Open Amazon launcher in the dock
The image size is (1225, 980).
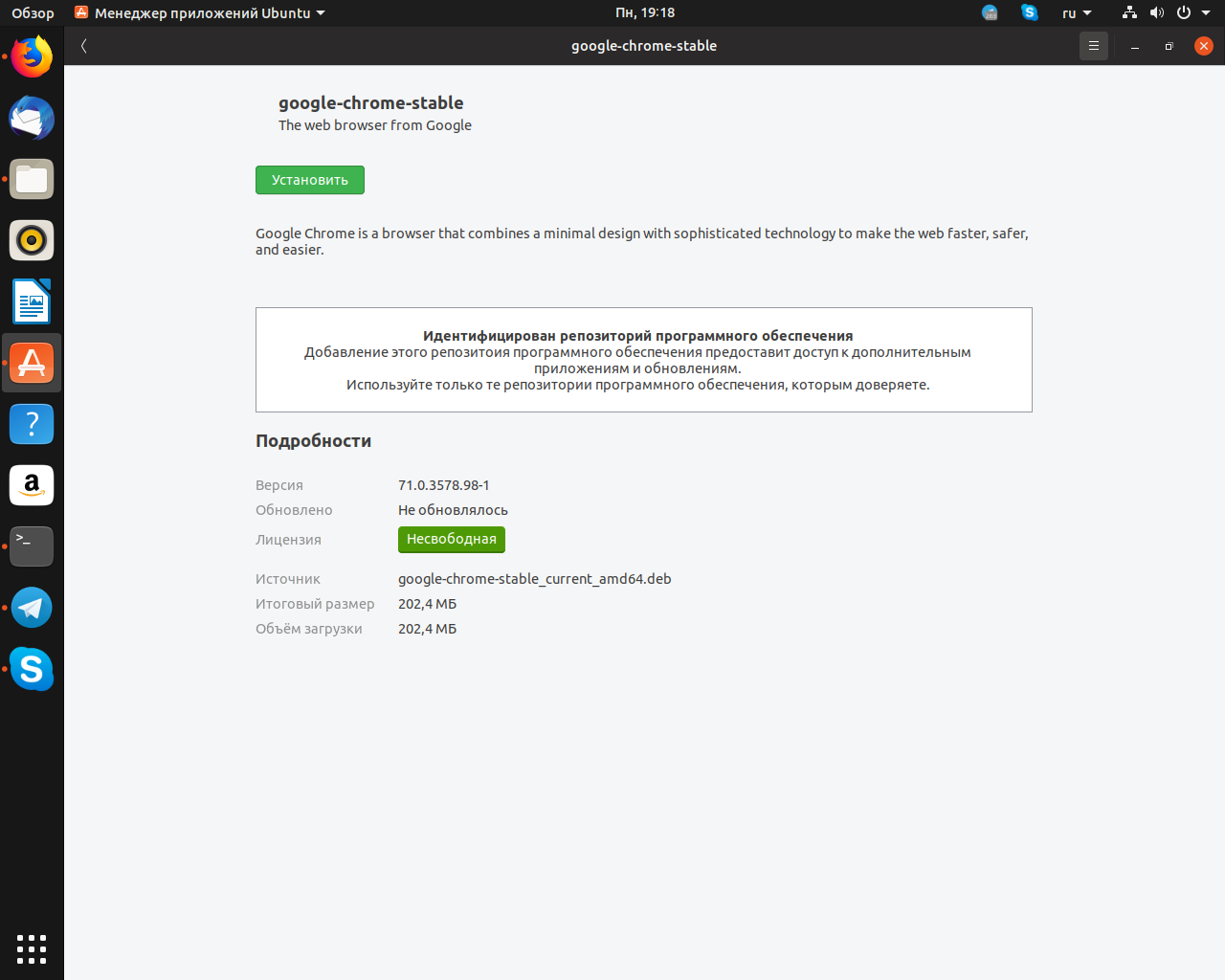[32, 485]
